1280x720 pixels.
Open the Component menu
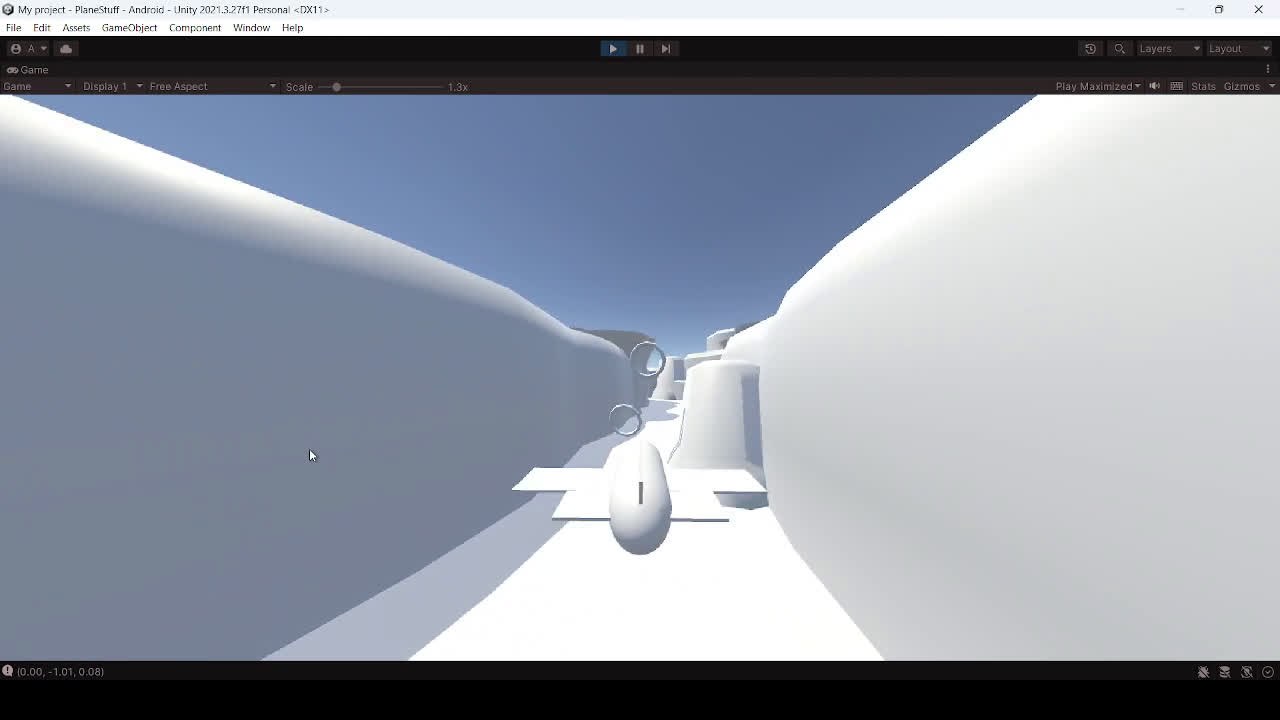tap(195, 28)
